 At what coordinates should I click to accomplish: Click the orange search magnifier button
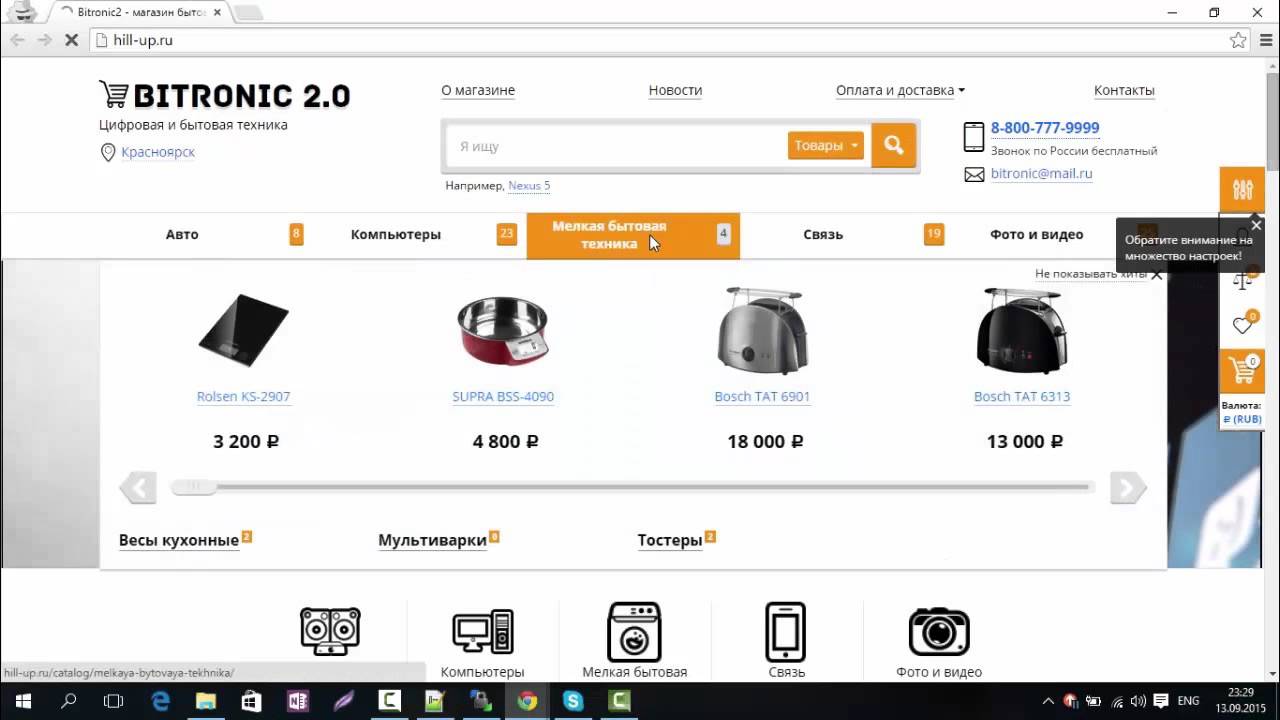click(894, 146)
